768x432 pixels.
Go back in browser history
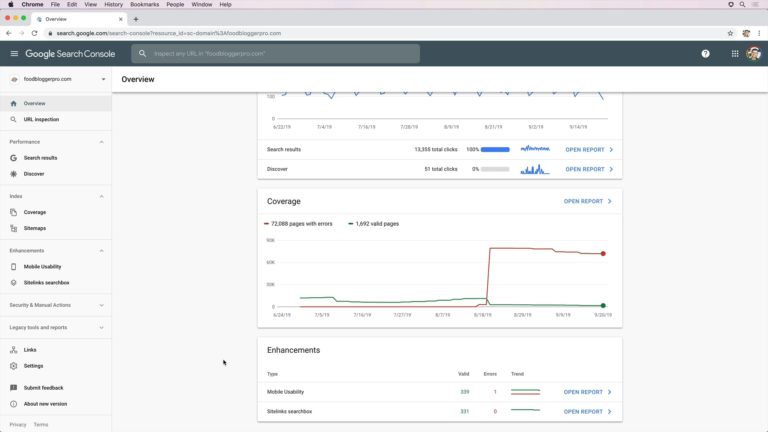pyautogui.click(x=8, y=33)
